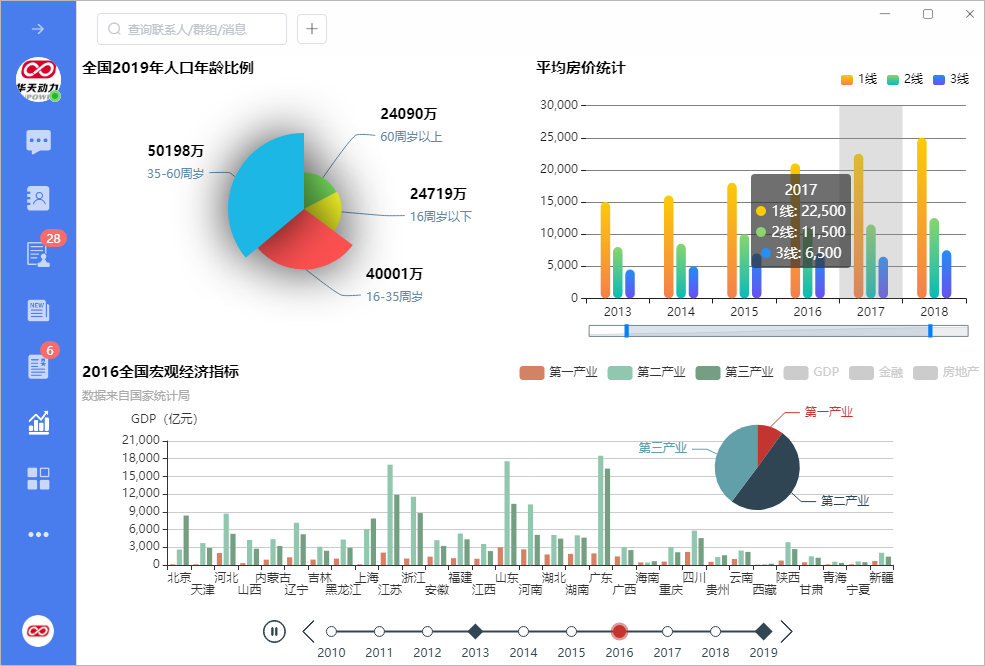Screen dimensions: 985x666
Task: Open the statistics chart sidebar icon
Action: [x=38, y=423]
